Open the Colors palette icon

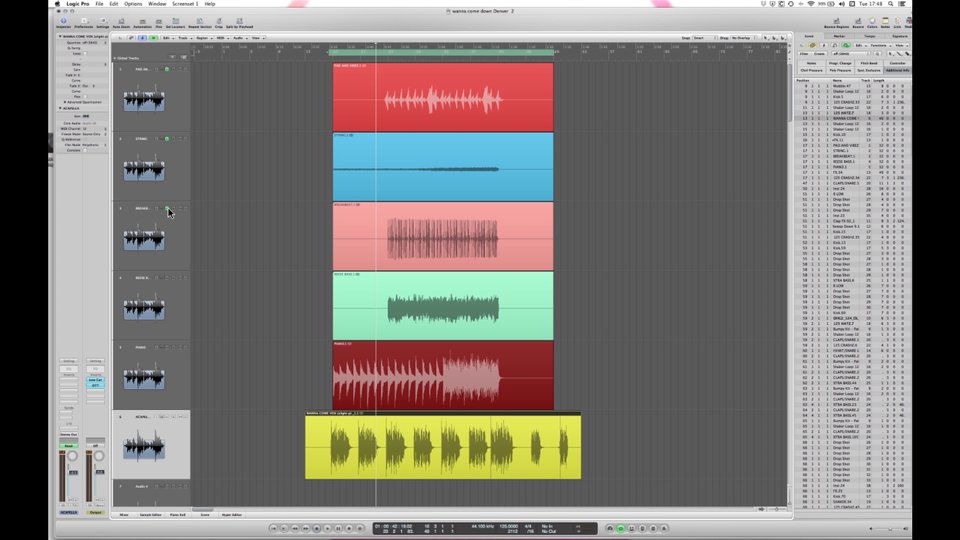pyautogui.click(x=872, y=23)
